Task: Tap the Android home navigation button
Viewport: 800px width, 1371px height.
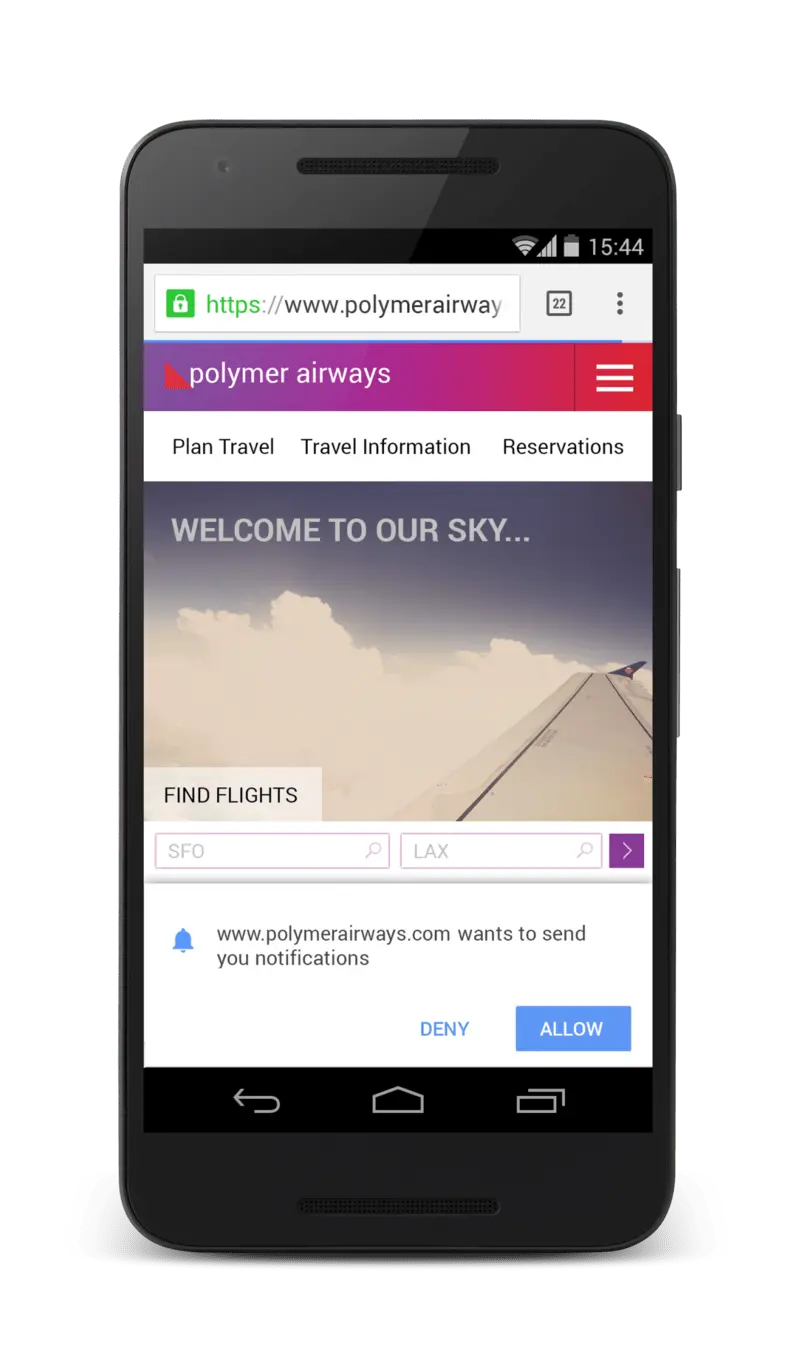Action: point(398,1100)
